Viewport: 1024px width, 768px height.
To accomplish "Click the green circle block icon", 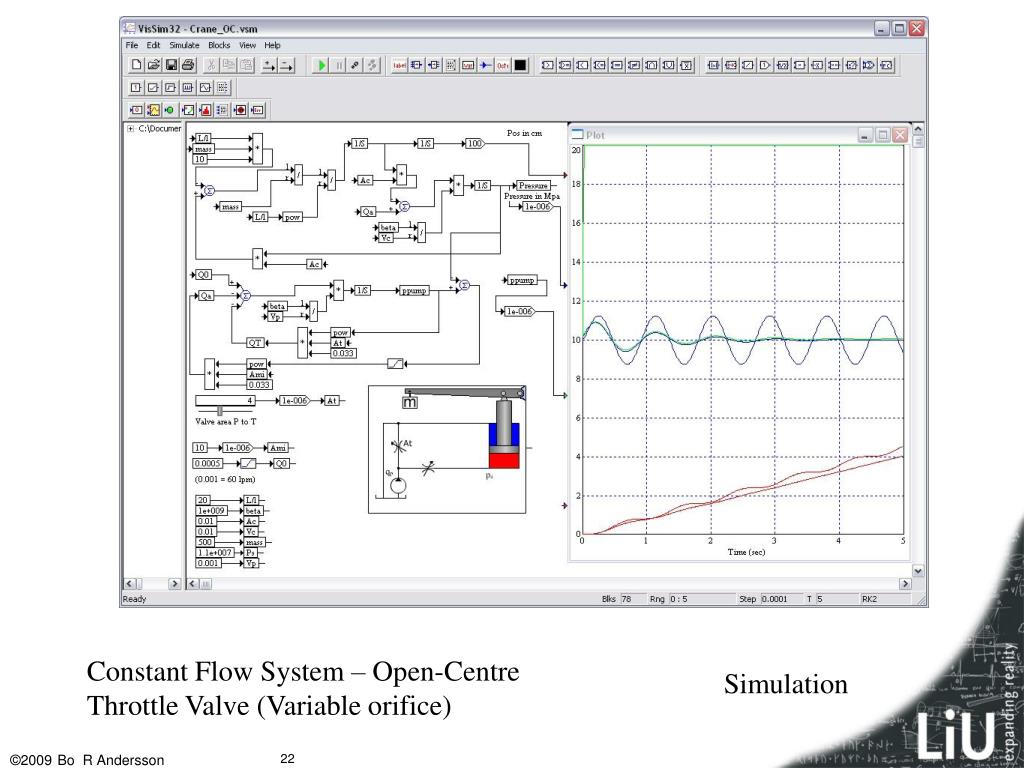I will [170, 109].
